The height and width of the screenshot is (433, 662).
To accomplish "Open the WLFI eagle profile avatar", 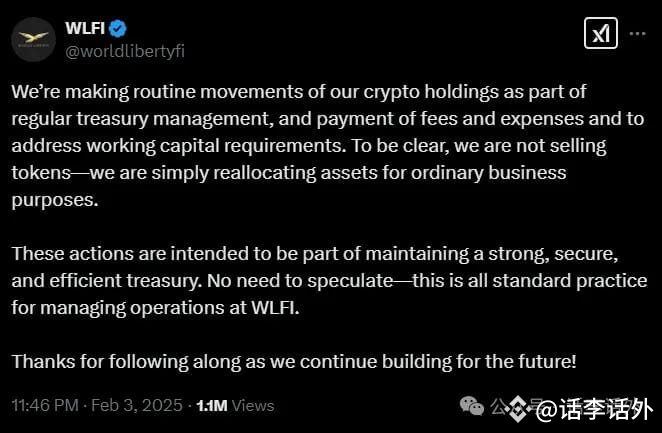I will click(x=33, y=39).
